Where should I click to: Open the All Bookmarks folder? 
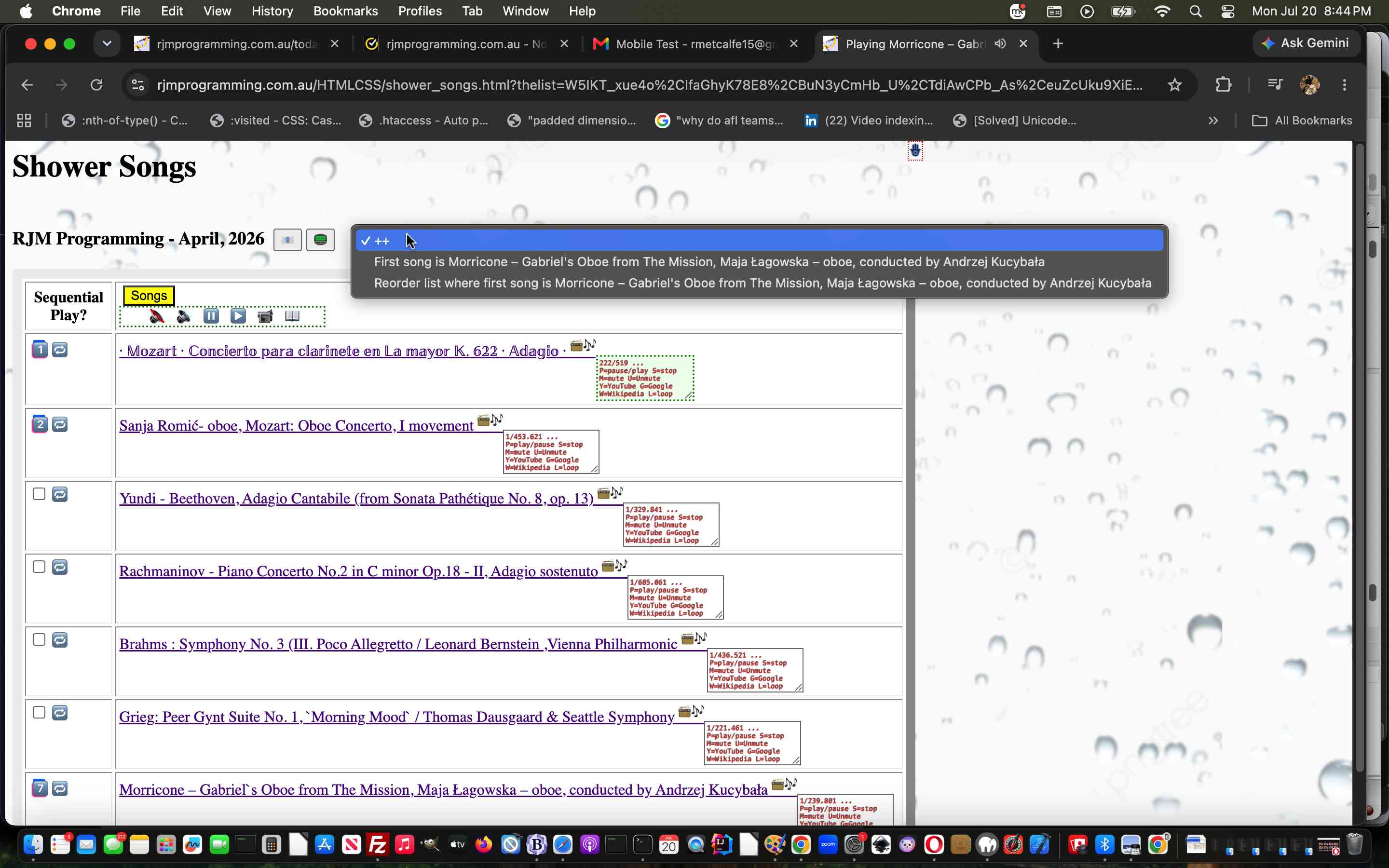(1301, 121)
